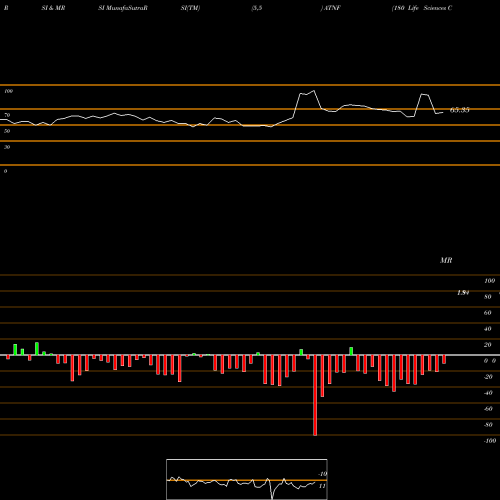Click the 11 label in mini chart
500x500 pixels.
point(322,486)
